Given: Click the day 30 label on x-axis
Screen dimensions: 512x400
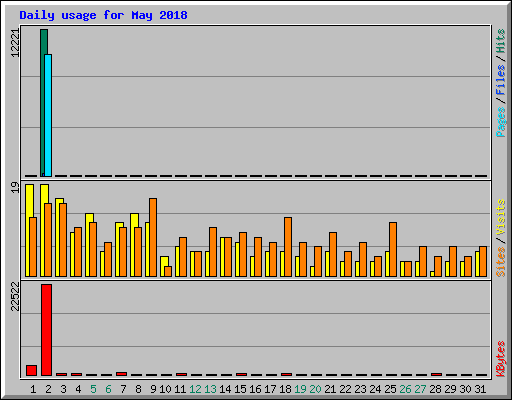Looking at the screenshot, I should [x=465, y=389].
